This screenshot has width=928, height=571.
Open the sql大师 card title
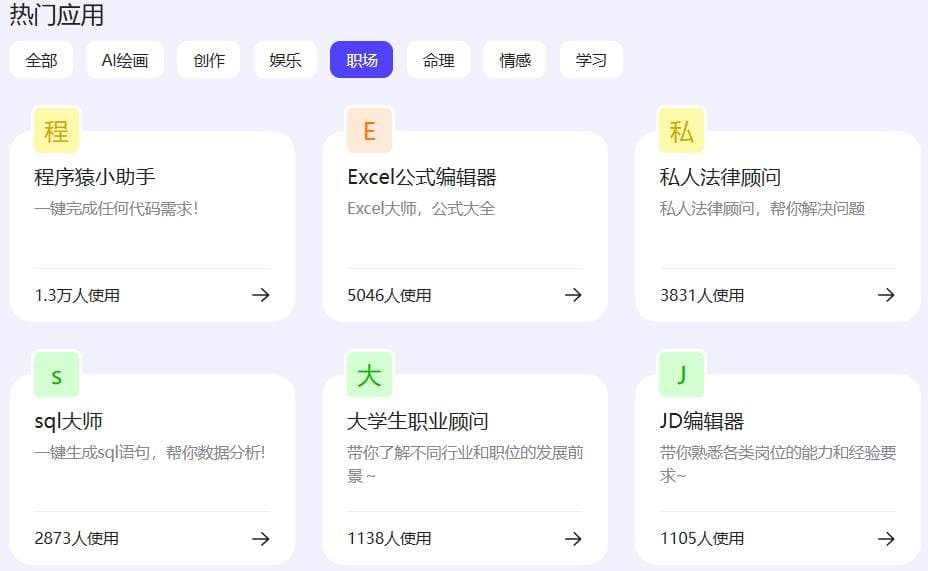click(69, 421)
